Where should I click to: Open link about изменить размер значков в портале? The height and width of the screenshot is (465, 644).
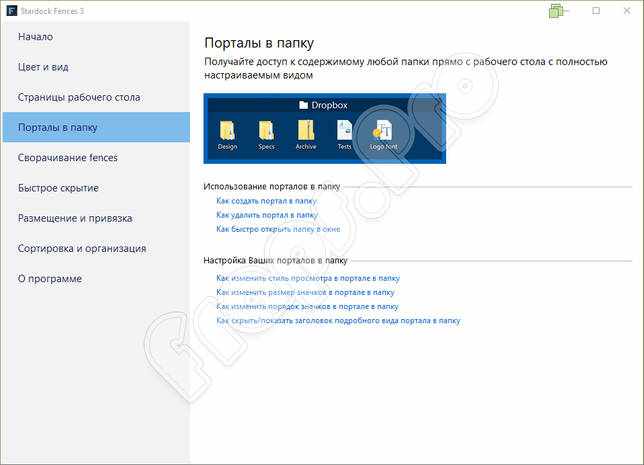[x=305, y=292]
